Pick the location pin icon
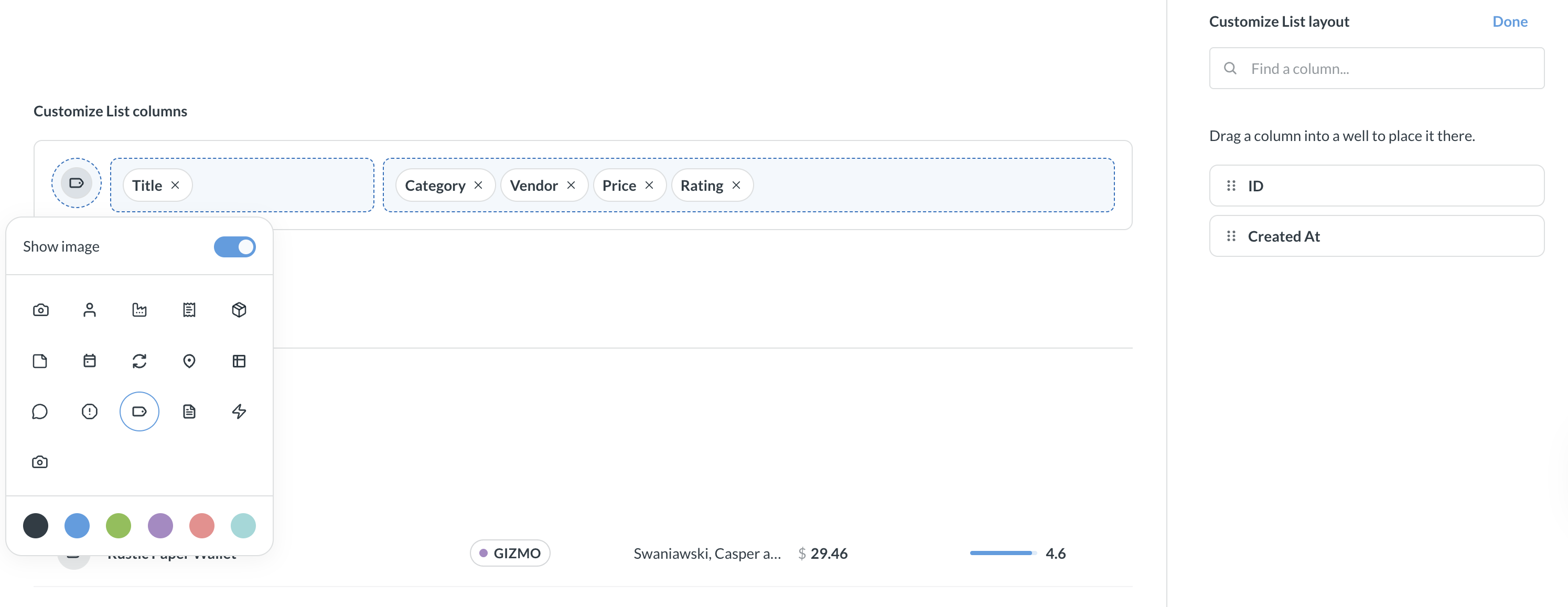Image resolution: width=1568 pixels, height=607 pixels. (x=189, y=361)
